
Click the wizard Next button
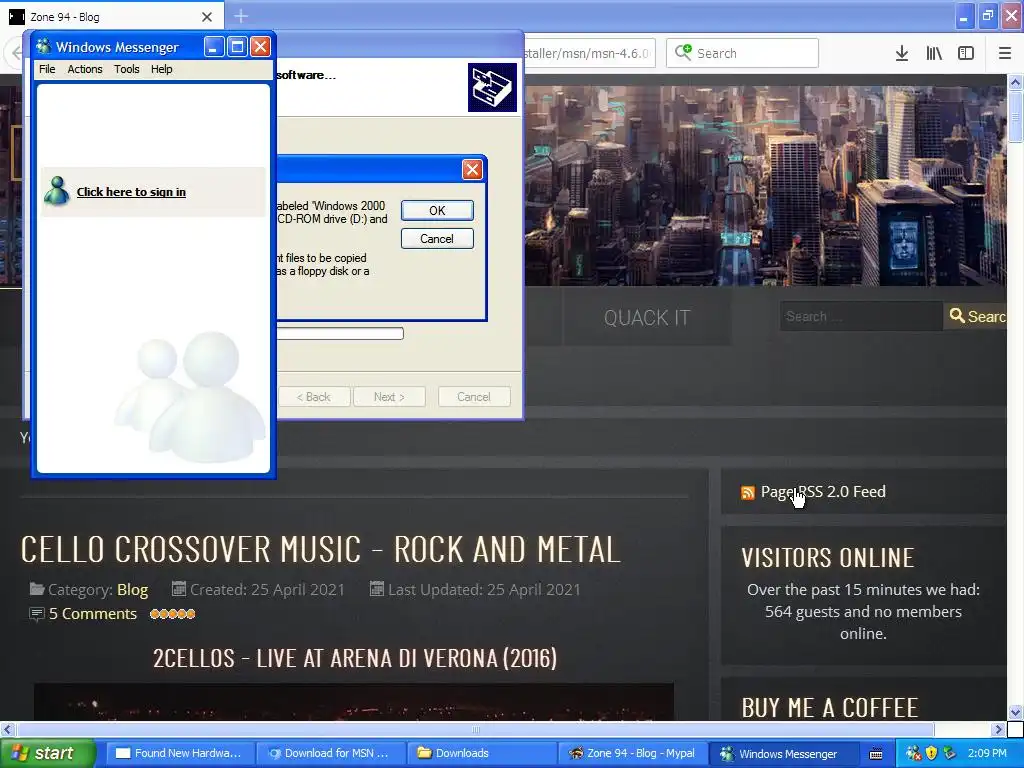(389, 397)
